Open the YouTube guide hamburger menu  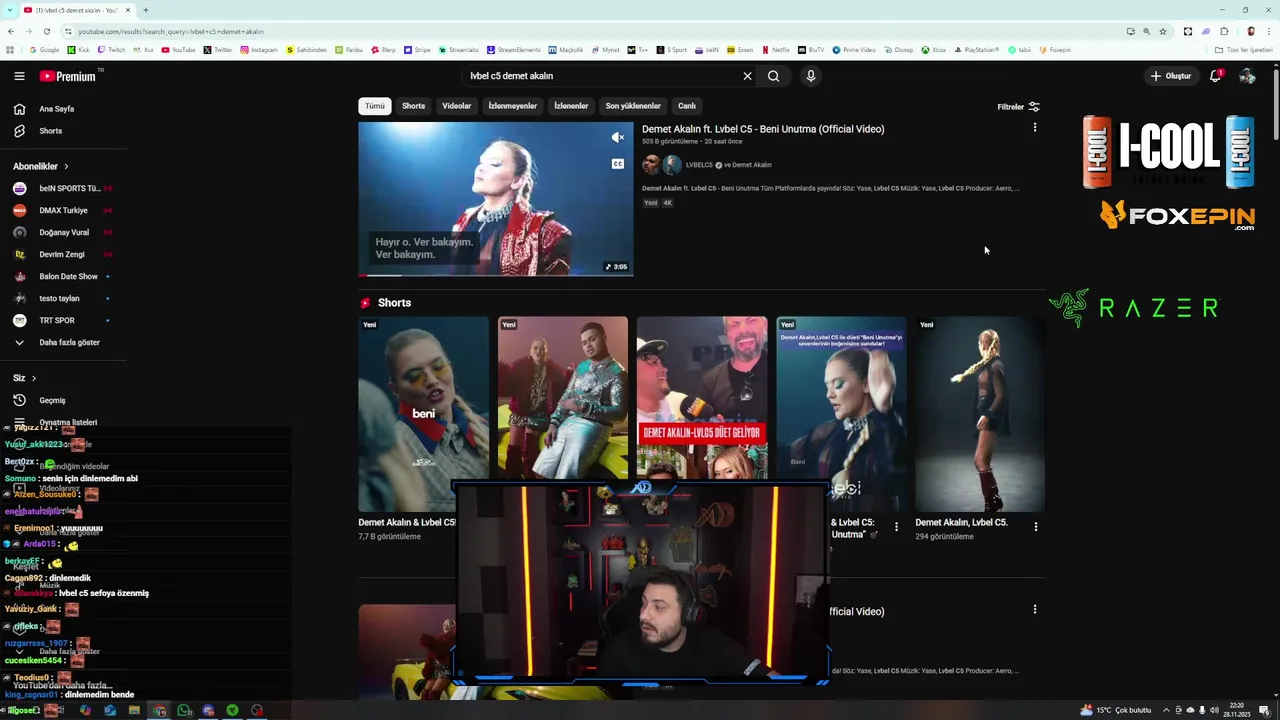click(x=19, y=76)
